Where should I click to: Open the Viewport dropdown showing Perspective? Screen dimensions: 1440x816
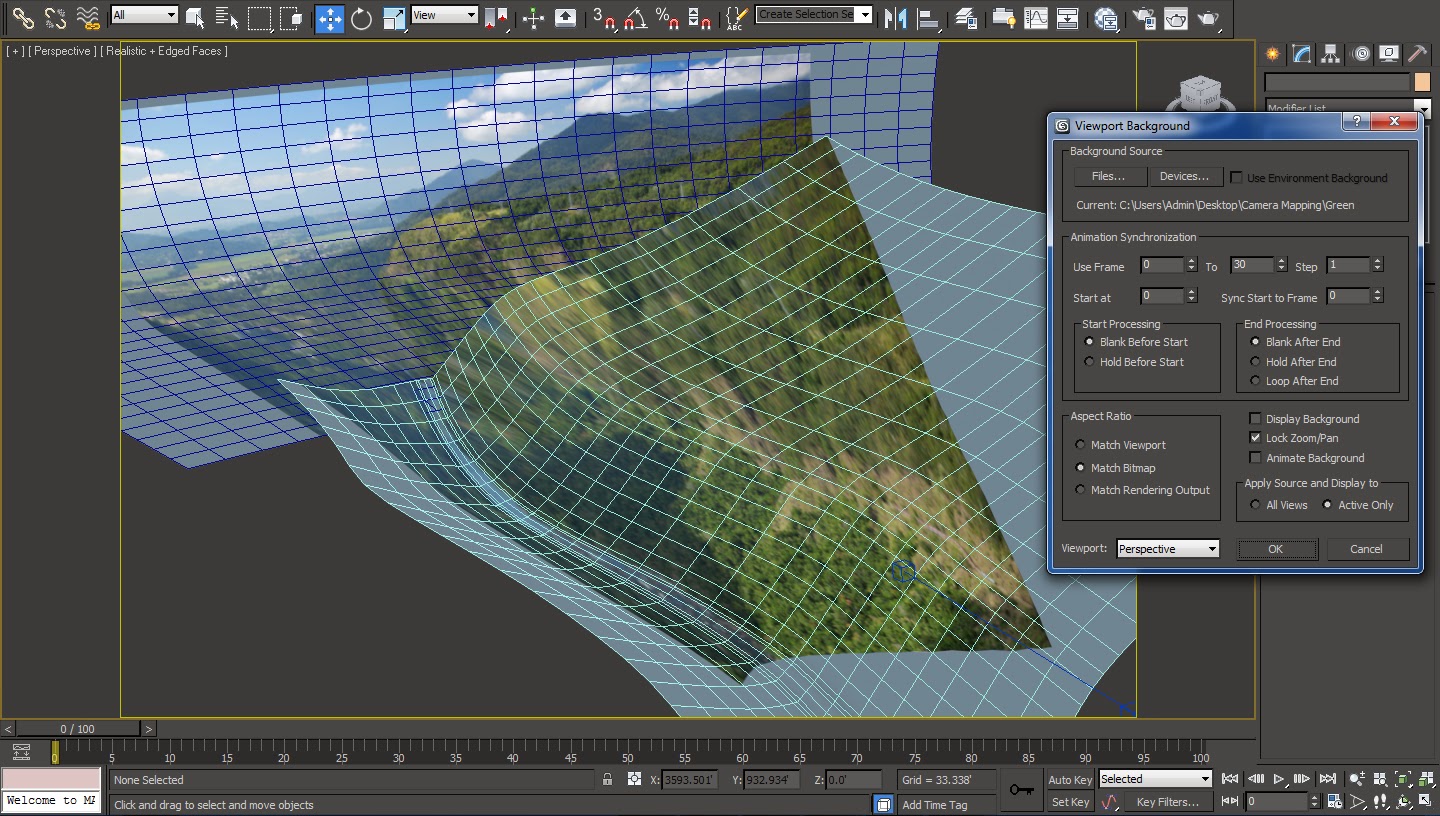pos(1168,549)
